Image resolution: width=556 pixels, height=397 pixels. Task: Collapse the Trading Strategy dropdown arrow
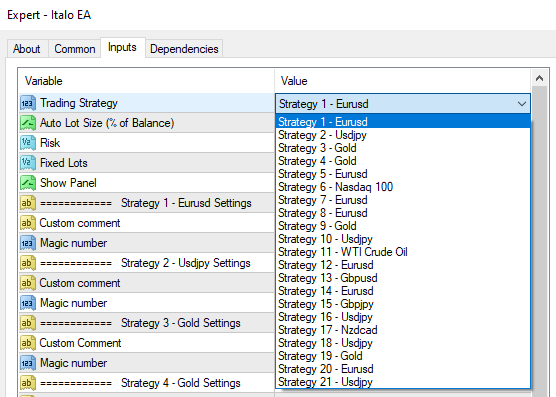pos(522,104)
